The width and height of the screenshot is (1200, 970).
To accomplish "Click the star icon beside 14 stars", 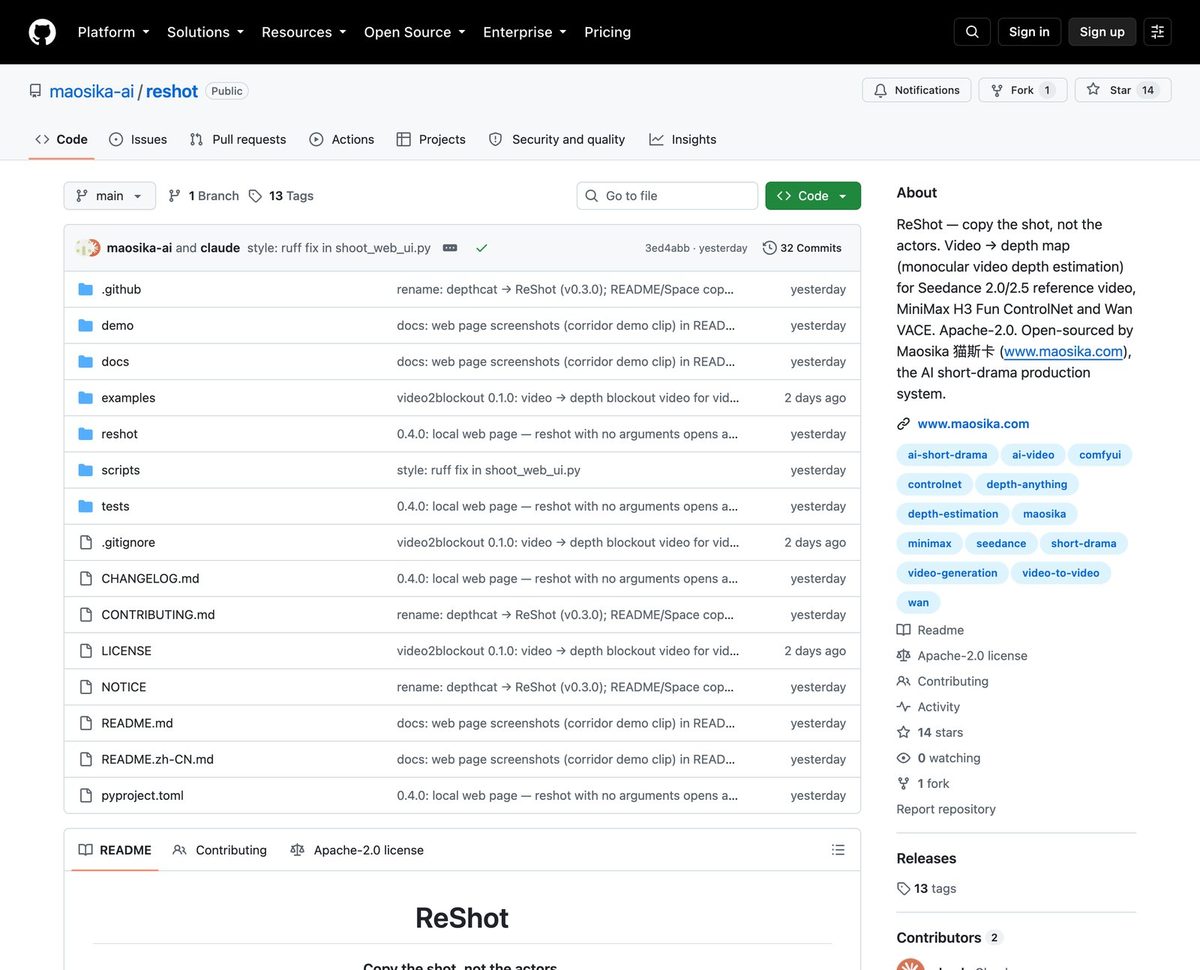I will [x=904, y=733].
